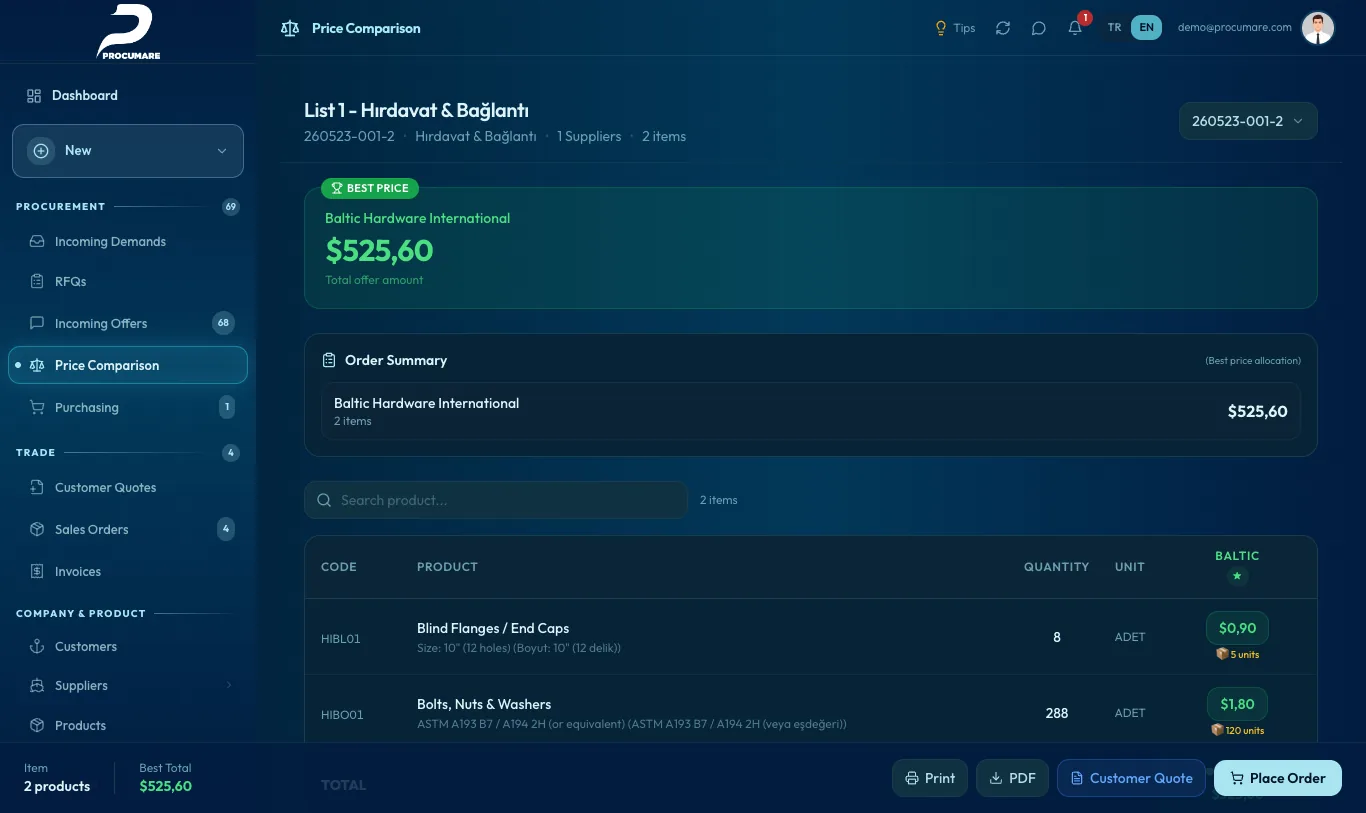The image size is (1366, 813).
Task: Expand the Suppliers submenu chevron
Action: tap(229, 685)
